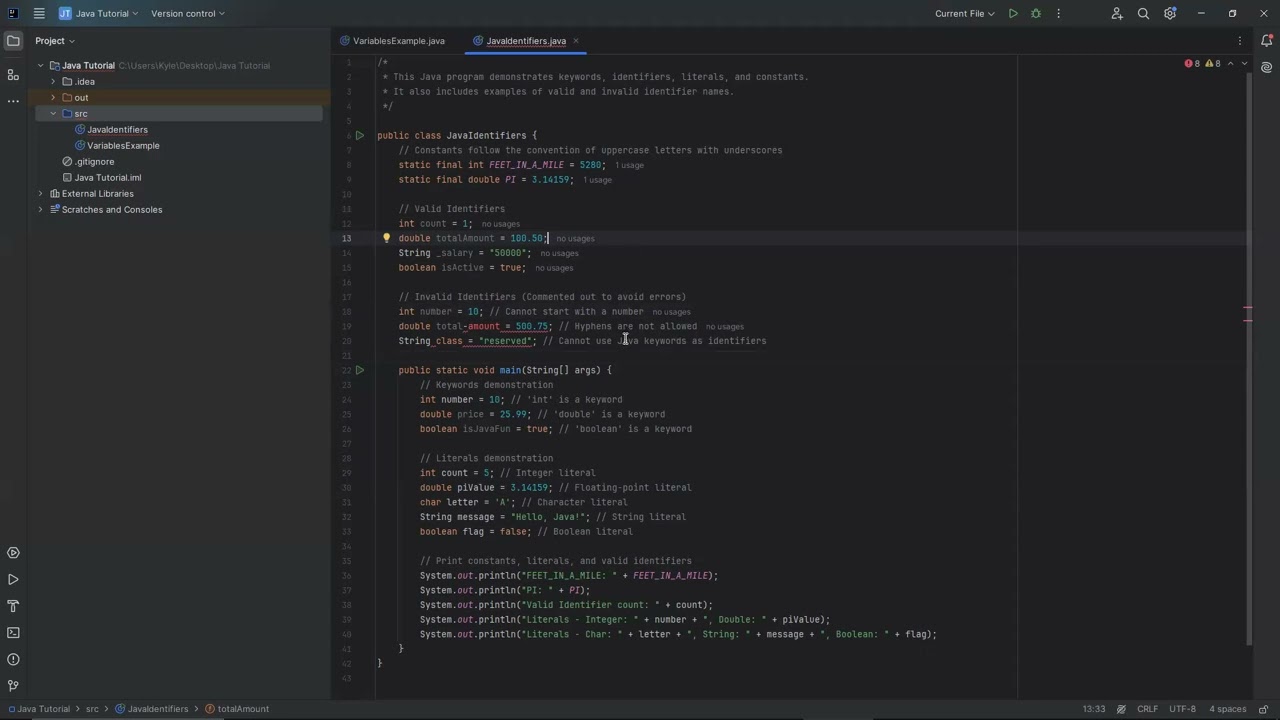This screenshot has height=720, width=1280.
Task: Change line separator CRLF in status bar
Action: point(1147,709)
